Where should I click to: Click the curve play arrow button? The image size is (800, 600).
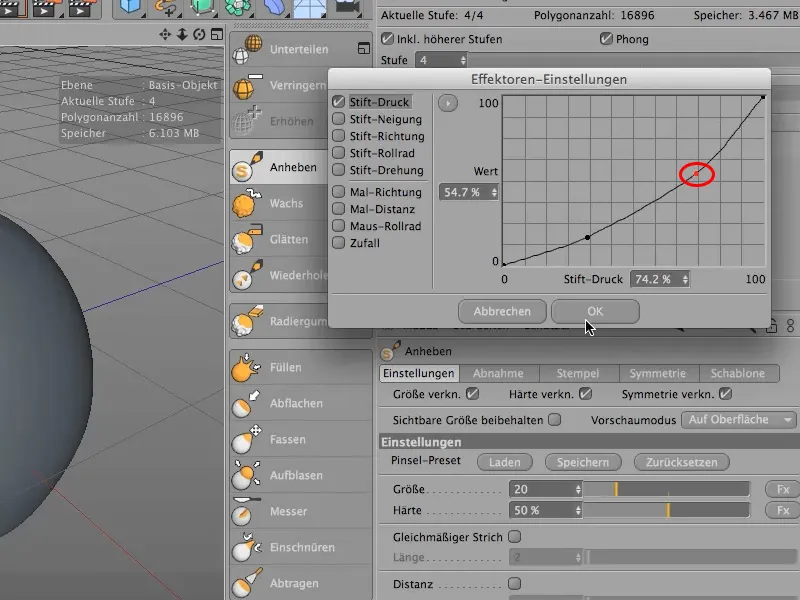click(x=448, y=103)
